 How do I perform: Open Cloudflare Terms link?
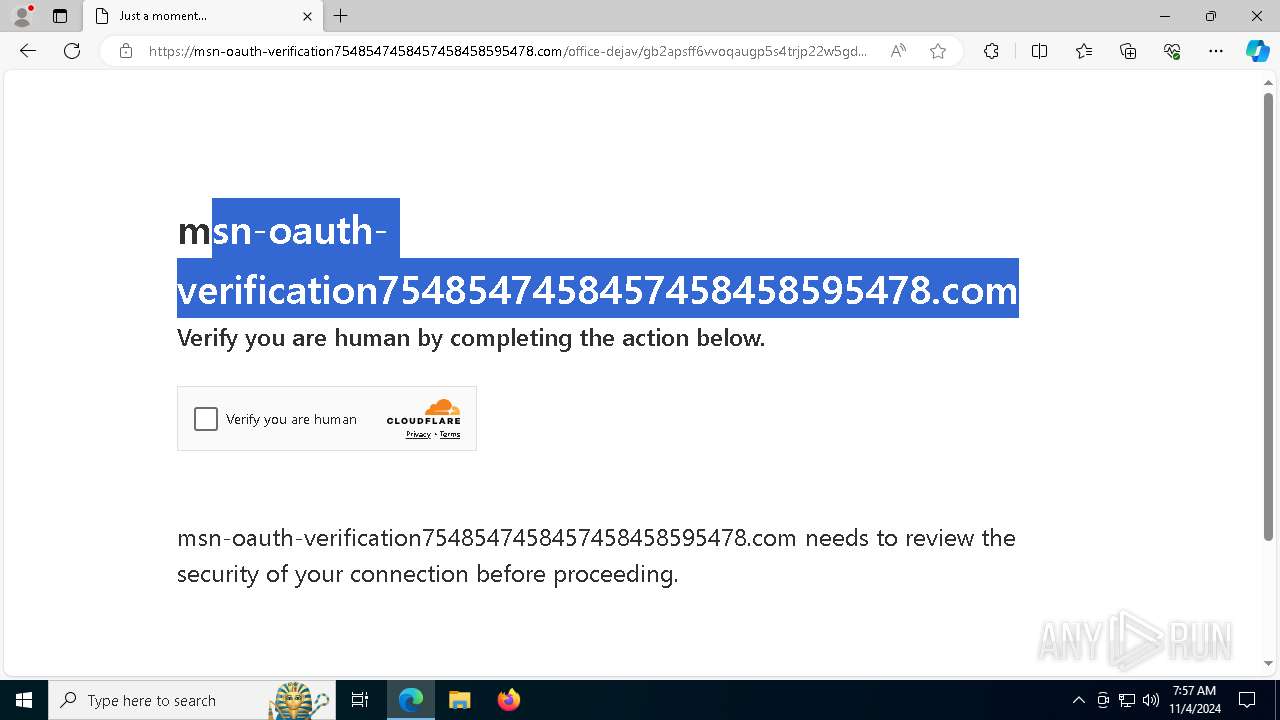click(x=450, y=434)
